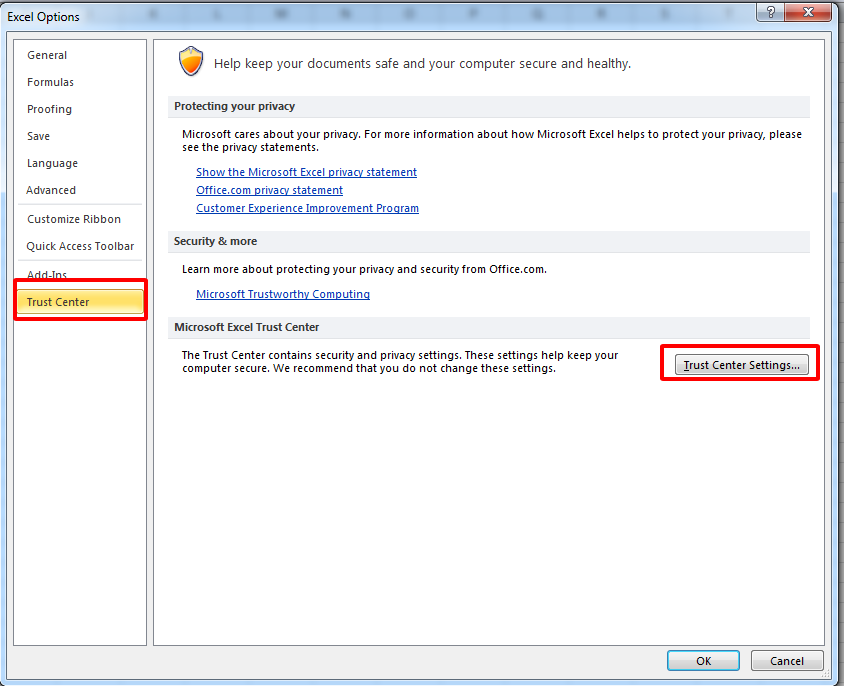Image resolution: width=844 pixels, height=686 pixels.
Task: Choose Customize Ribbon category
Action: tap(74, 219)
